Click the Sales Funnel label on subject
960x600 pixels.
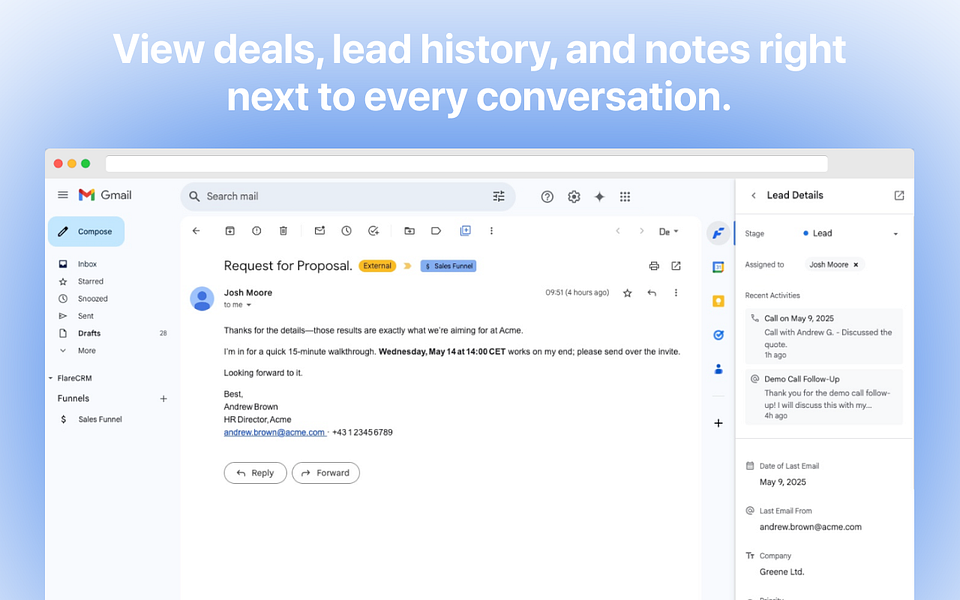[x=448, y=266]
